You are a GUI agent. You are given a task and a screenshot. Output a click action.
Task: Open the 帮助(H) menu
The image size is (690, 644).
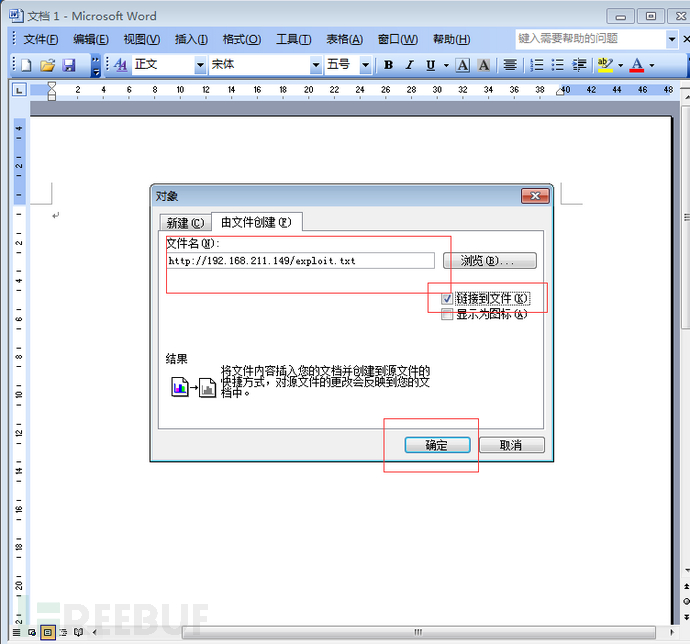click(x=451, y=40)
